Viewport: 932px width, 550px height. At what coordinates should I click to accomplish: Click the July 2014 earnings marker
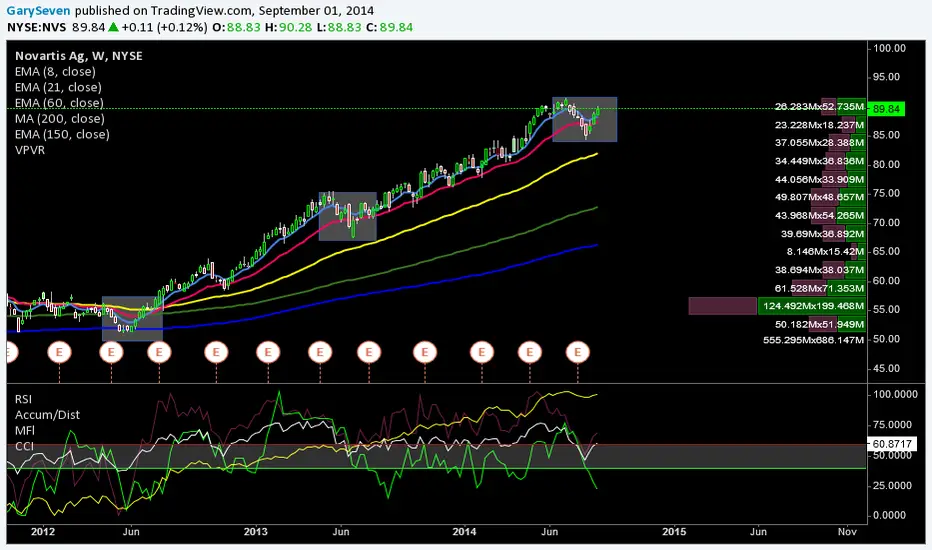(x=577, y=352)
